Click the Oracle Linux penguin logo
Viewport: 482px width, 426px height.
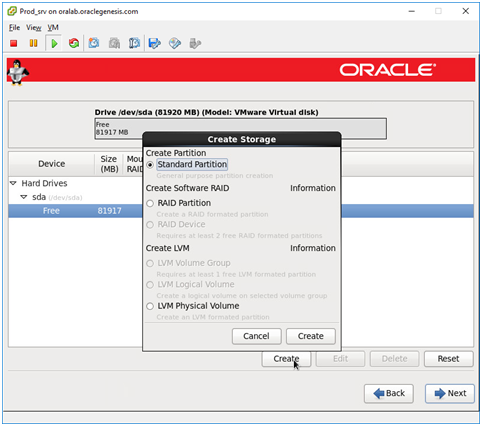17,72
